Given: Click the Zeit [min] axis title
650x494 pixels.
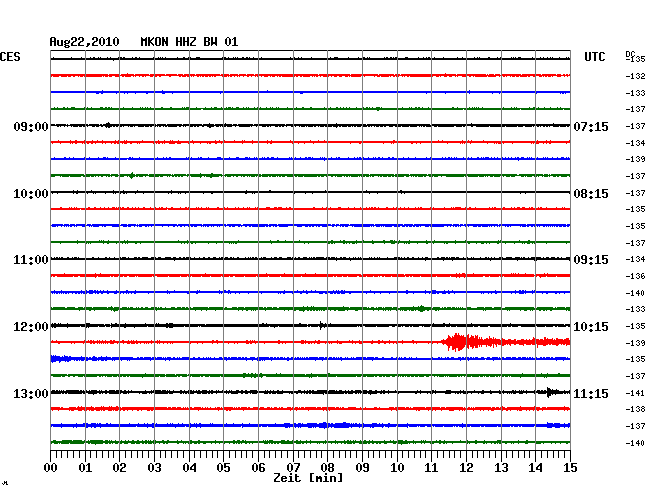Looking at the screenshot, I should pyautogui.click(x=308, y=478).
